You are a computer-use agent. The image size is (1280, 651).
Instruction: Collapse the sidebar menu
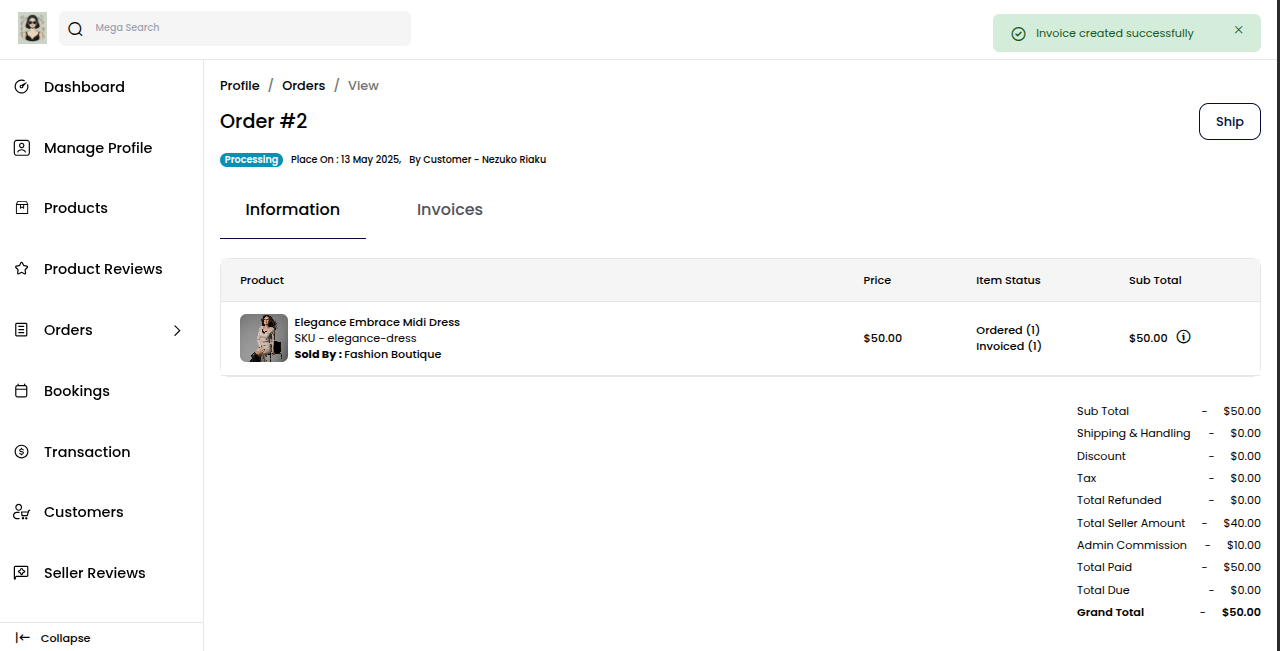click(54, 638)
